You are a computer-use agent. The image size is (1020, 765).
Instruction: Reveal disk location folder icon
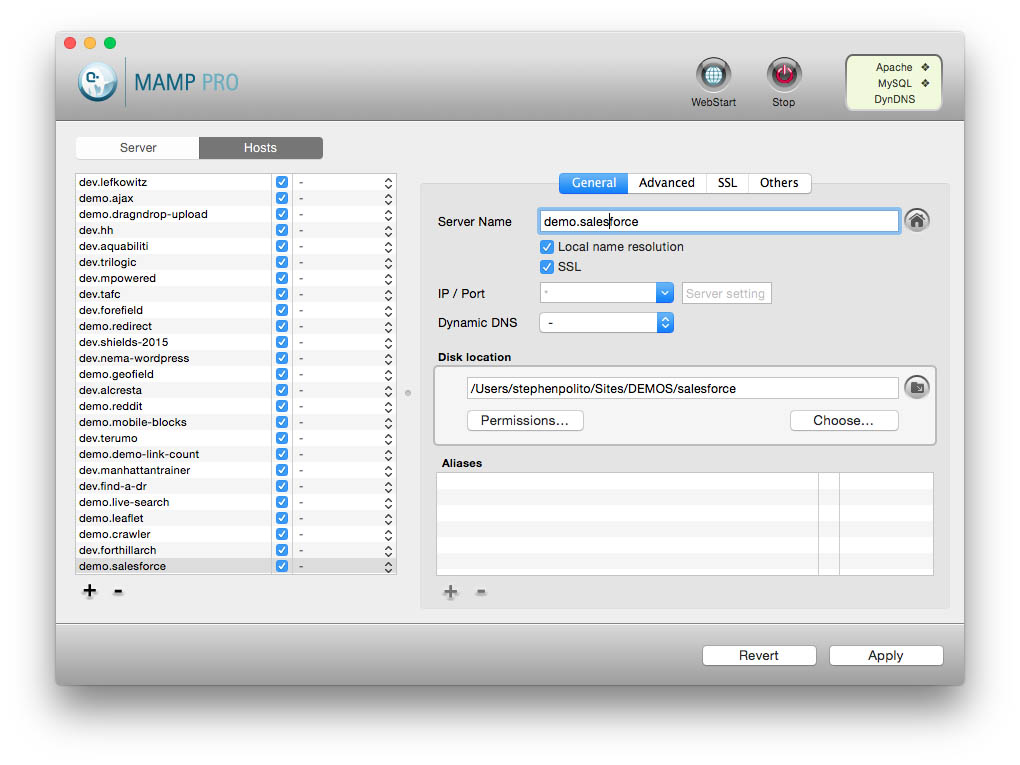pyautogui.click(x=917, y=388)
